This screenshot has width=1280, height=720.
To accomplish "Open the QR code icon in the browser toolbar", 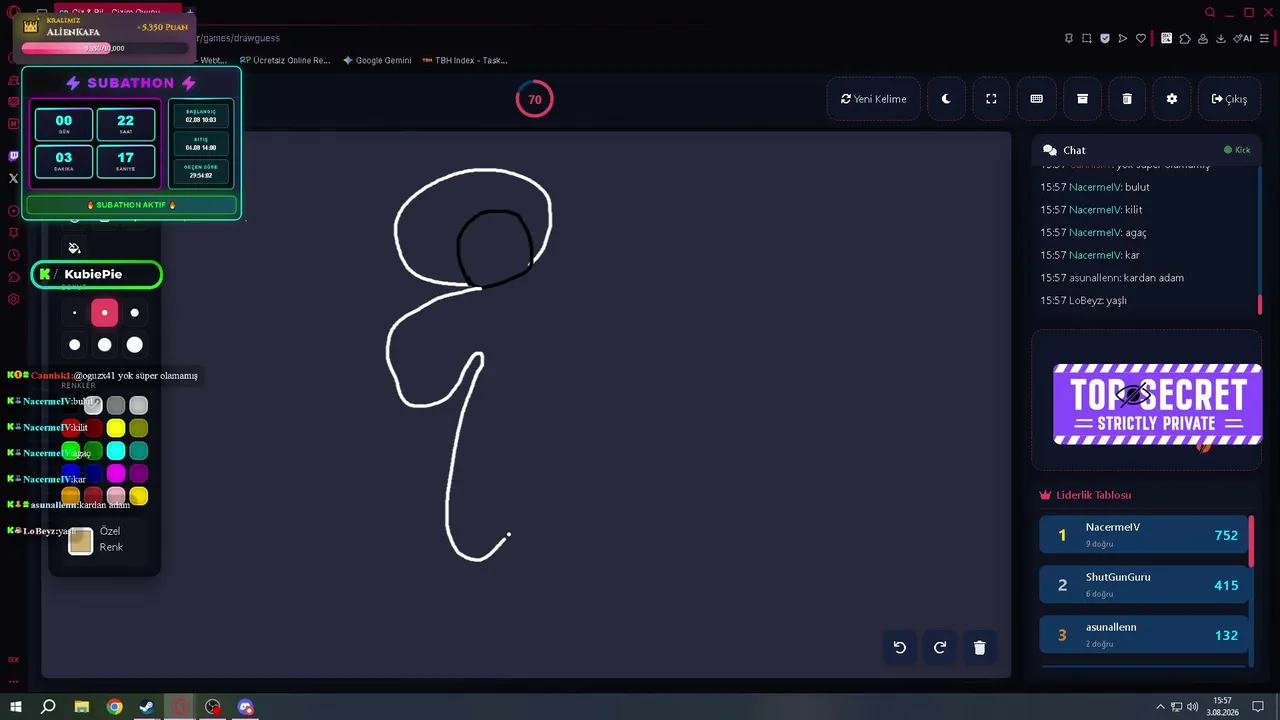I will 1166,38.
